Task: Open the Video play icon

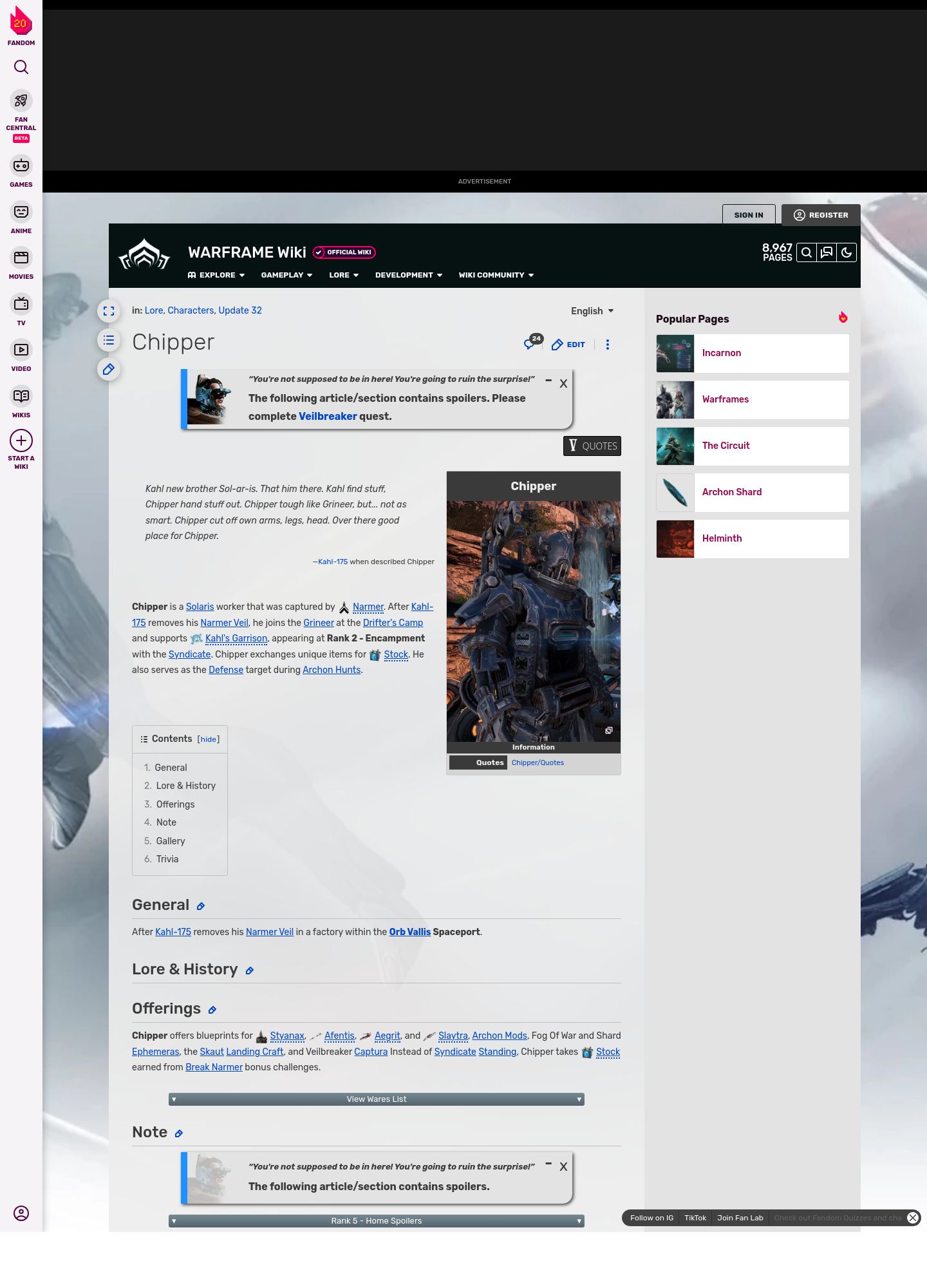Action: pos(21,350)
